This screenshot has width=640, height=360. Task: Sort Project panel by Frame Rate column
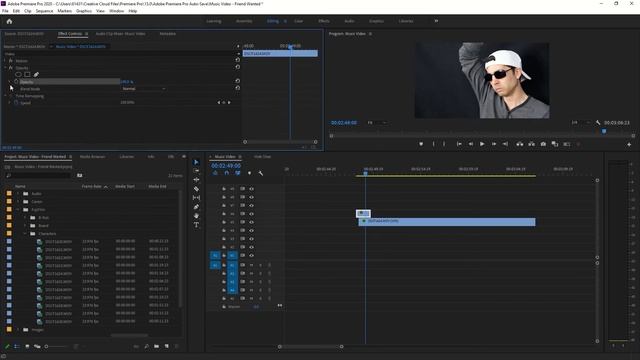click(91, 187)
